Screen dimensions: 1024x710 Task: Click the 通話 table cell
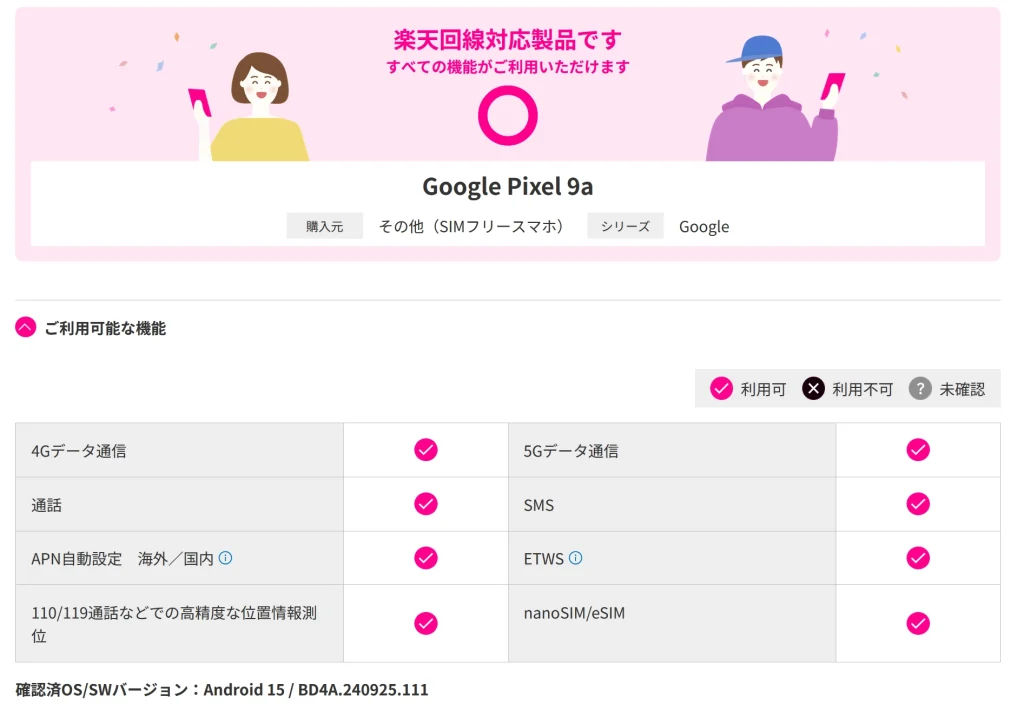click(180, 504)
